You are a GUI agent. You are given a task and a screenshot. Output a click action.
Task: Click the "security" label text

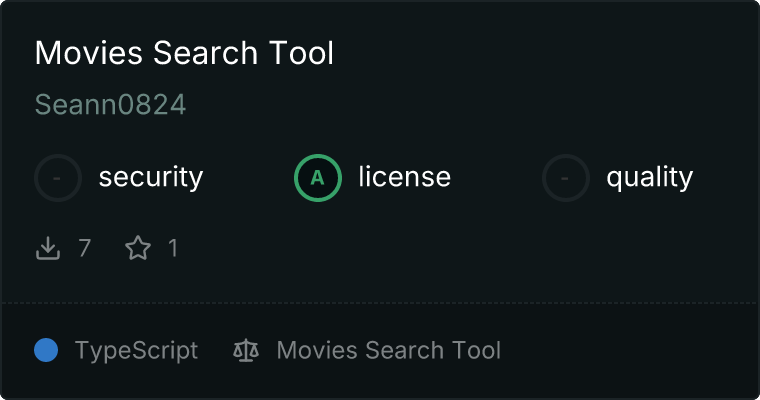[x=150, y=178]
